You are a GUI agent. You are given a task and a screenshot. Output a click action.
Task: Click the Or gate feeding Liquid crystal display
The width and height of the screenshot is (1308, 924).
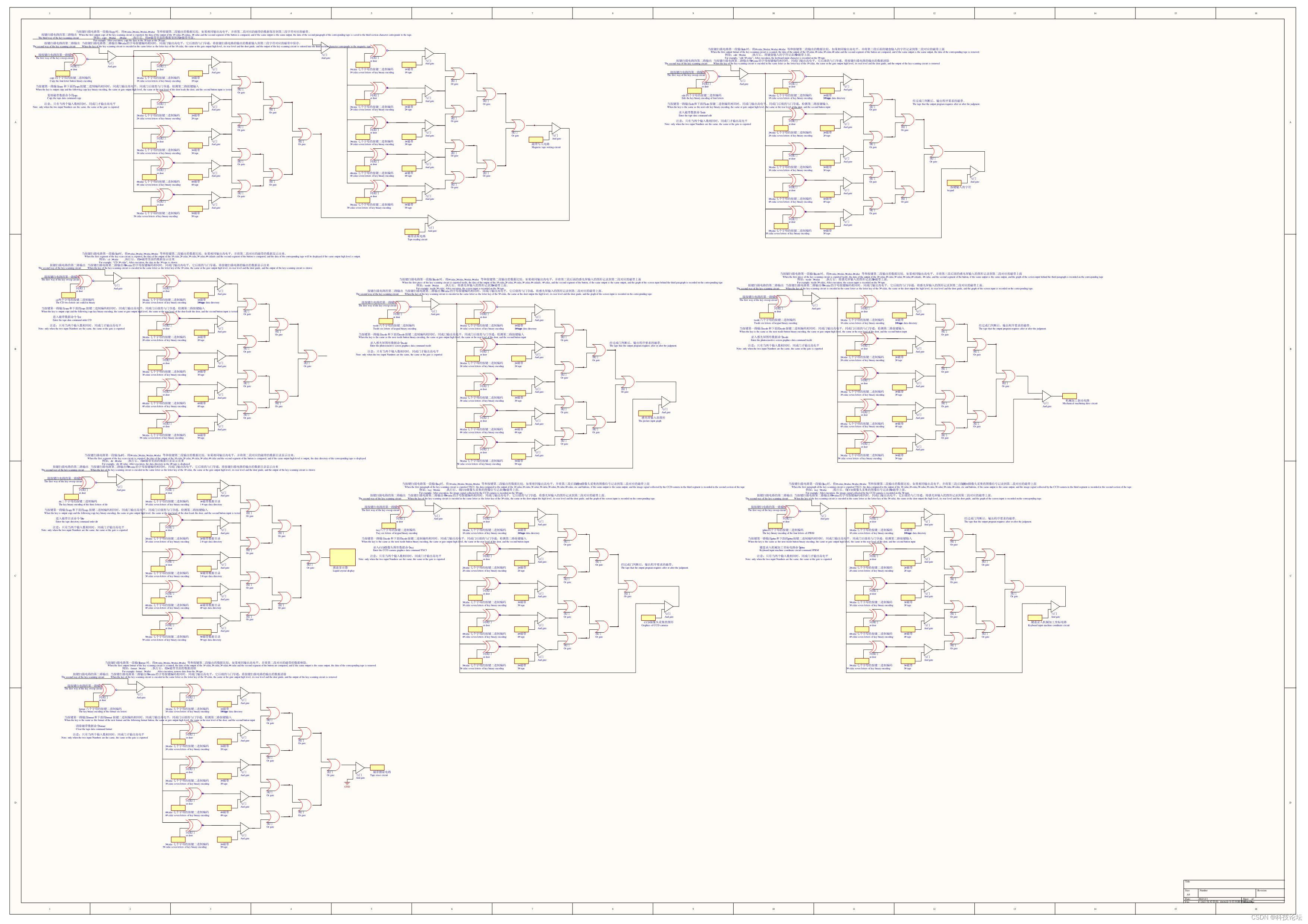[313, 557]
